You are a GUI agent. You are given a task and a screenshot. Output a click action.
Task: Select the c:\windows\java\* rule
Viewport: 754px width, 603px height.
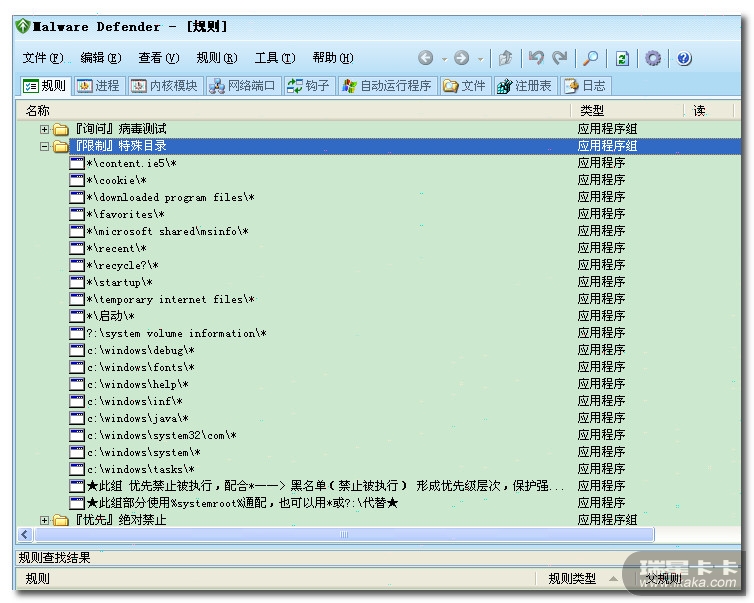(x=138, y=418)
